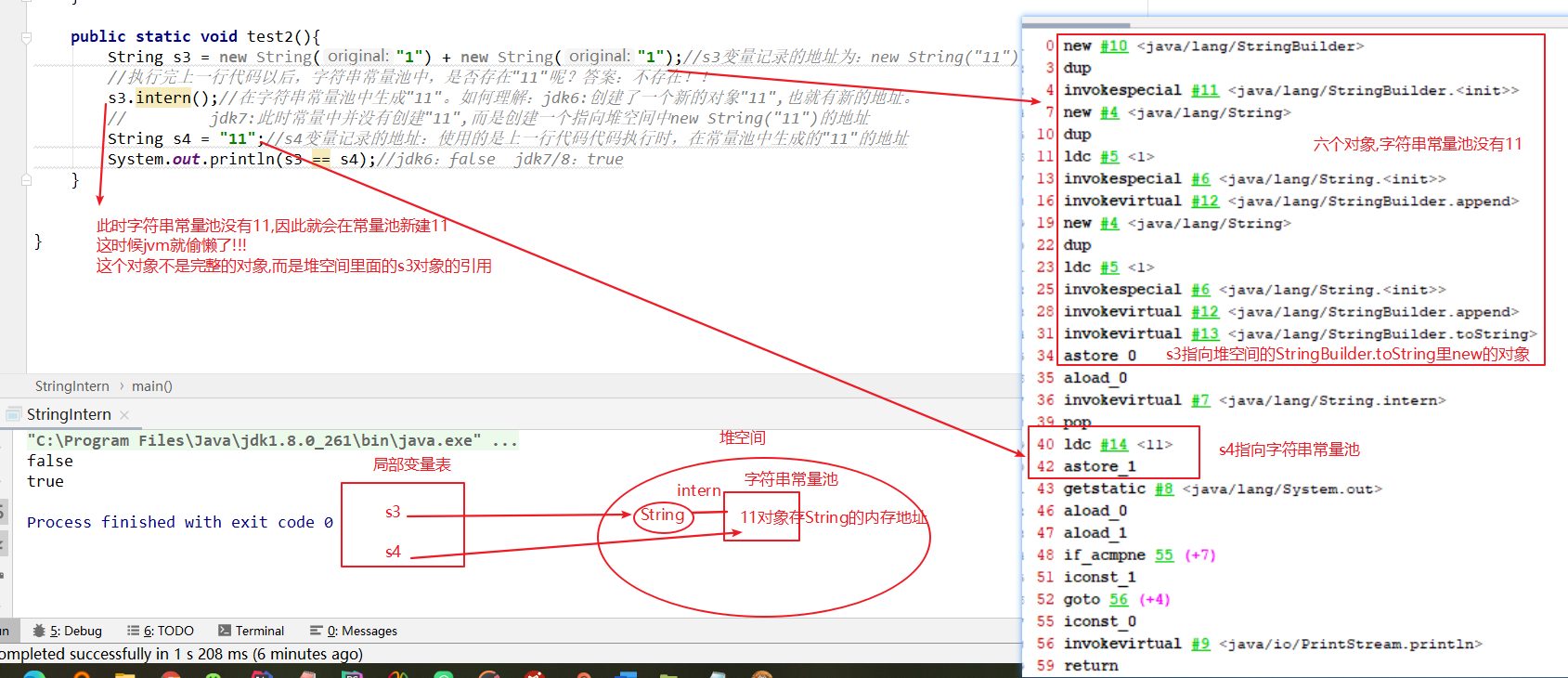1568x678 pixels.
Task: Click 'aload_0' instruction at offset 46
Action: point(1095,511)
